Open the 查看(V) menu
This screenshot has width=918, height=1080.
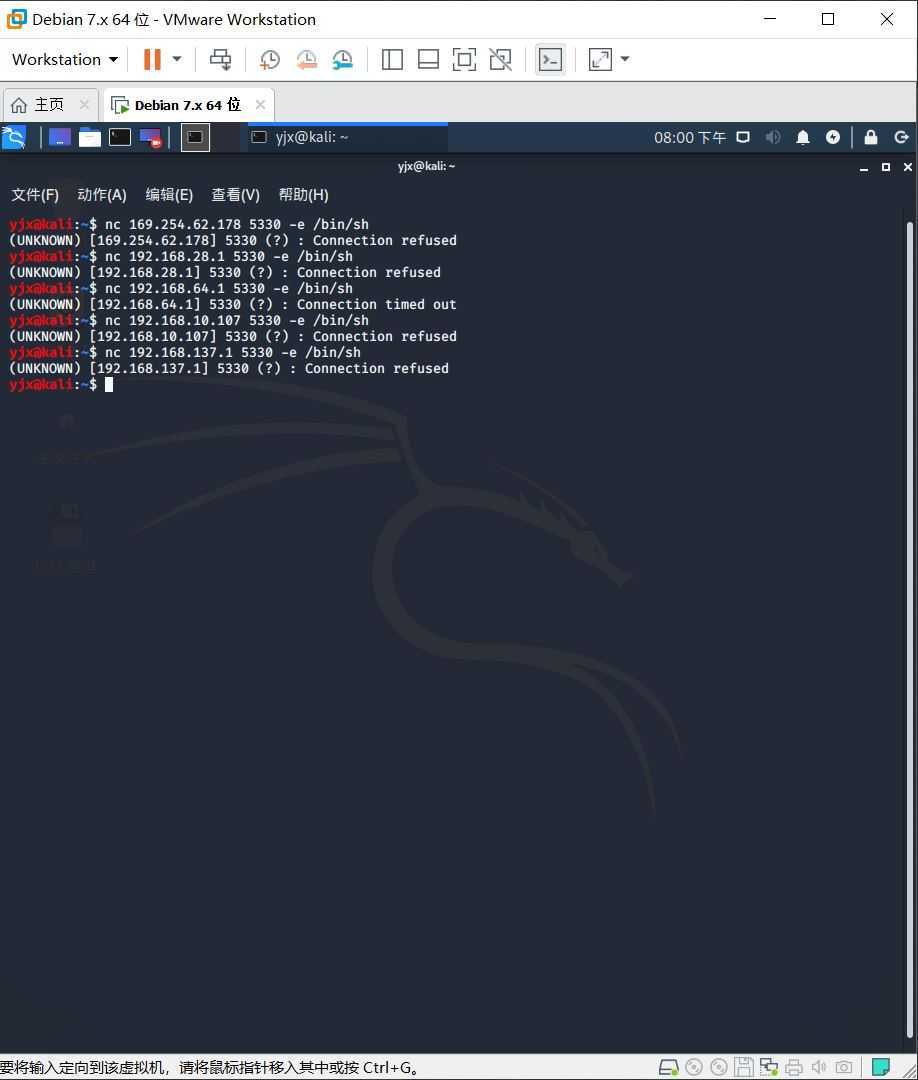236,195
